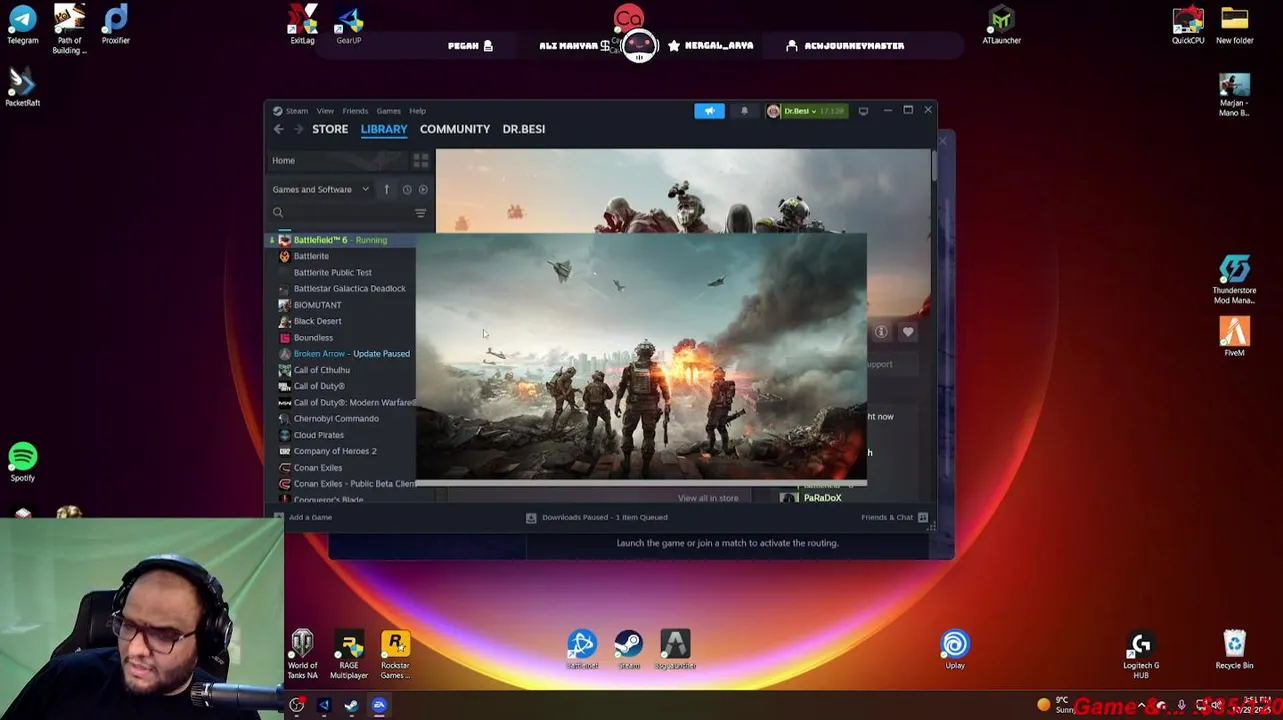Open the DR.BESI profile tab
This screenshot has width=1283, height=720.
point(524,129)
